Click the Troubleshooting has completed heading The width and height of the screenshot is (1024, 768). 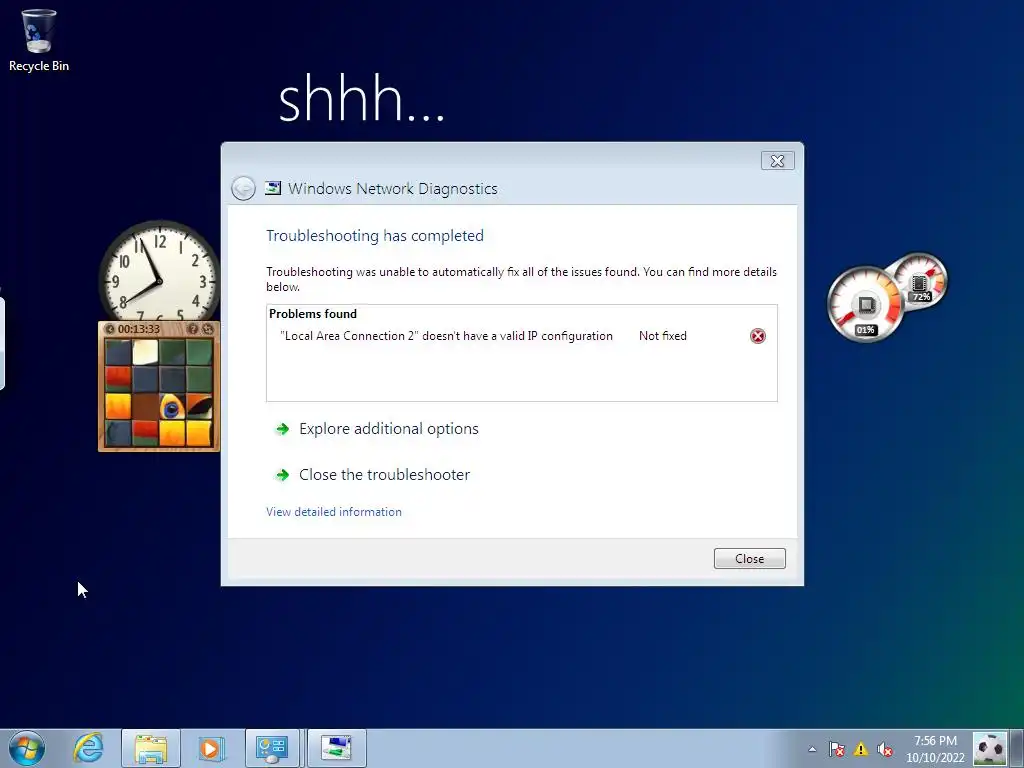coord(375,236)
